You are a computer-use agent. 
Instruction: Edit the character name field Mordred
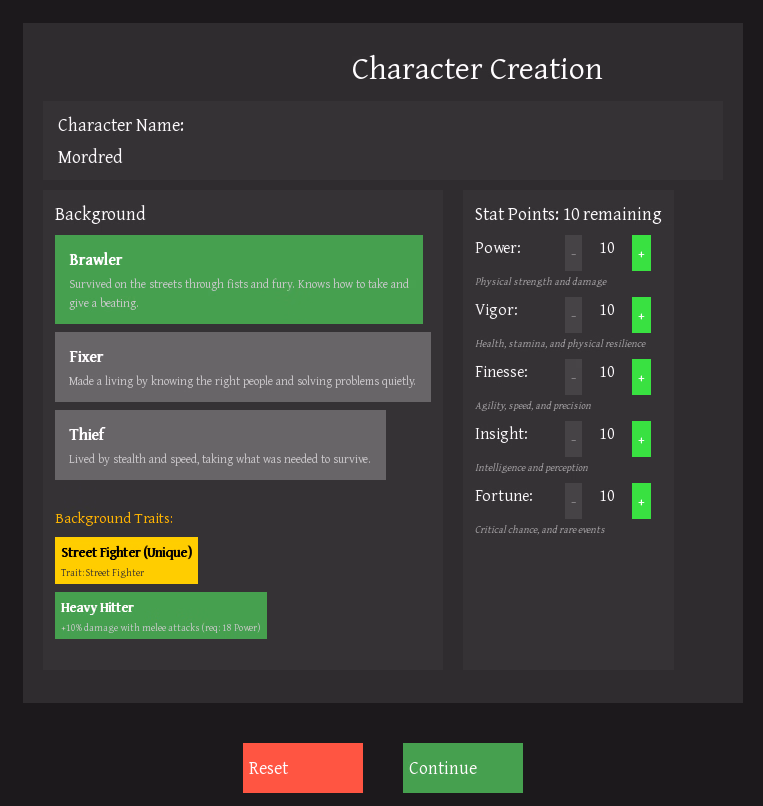click(90, 157)
